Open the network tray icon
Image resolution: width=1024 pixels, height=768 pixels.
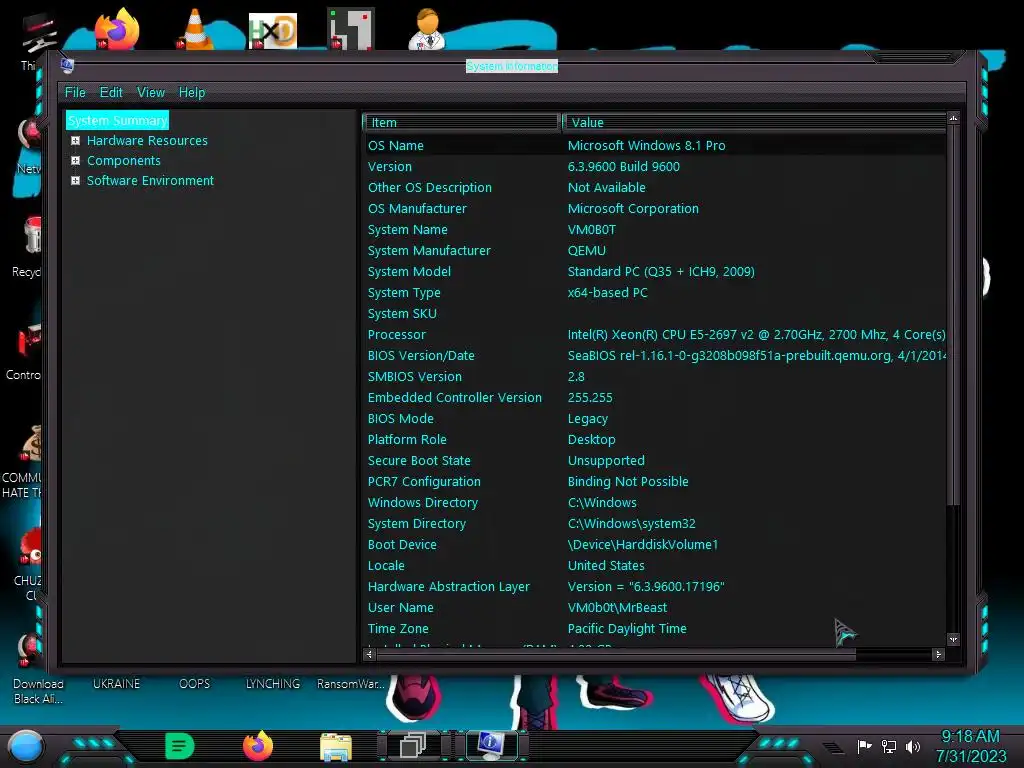click(889, 746)
